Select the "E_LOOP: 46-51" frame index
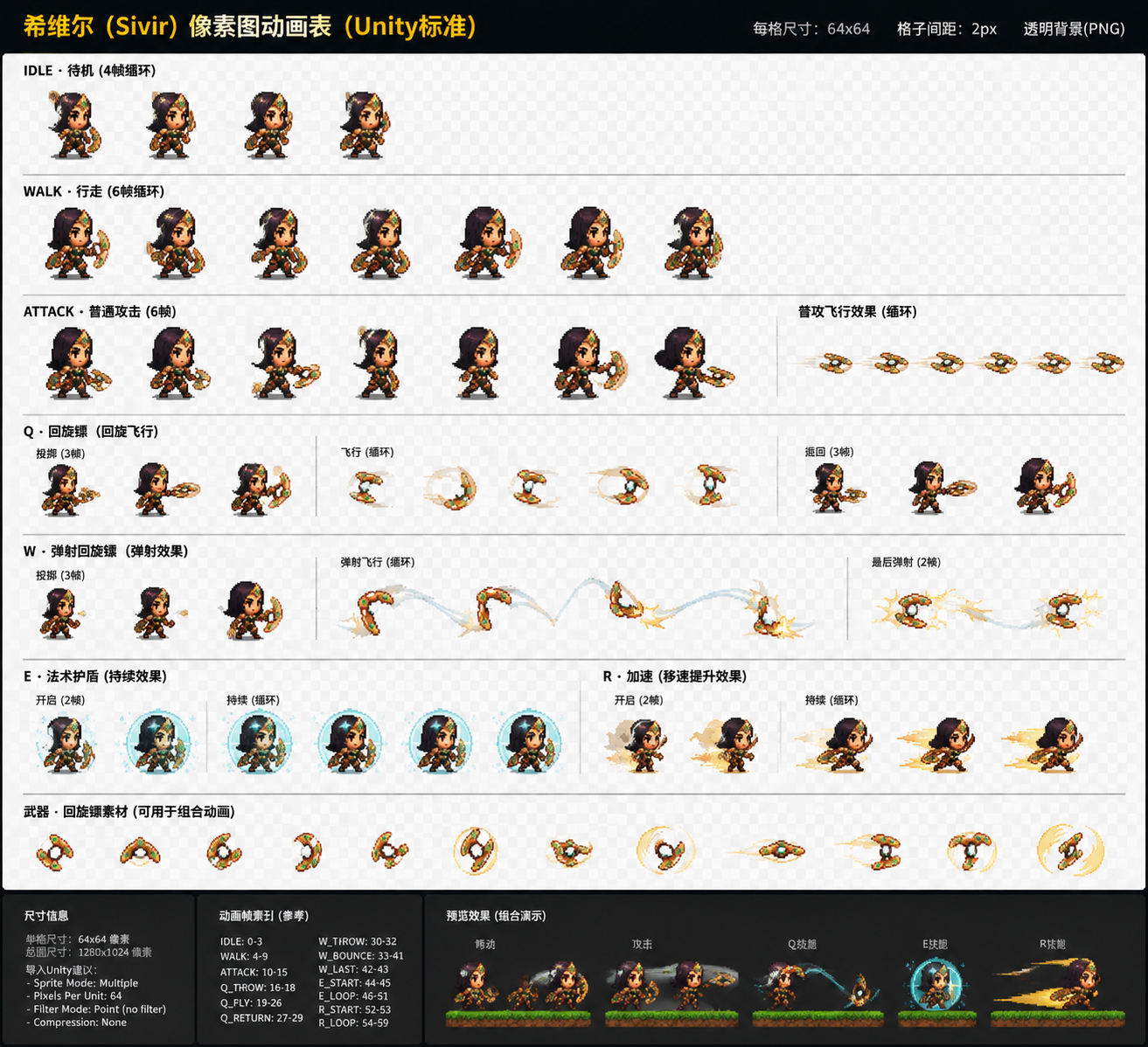Viewport: 1148px width, 1047px height. click(x=353, y=996)
